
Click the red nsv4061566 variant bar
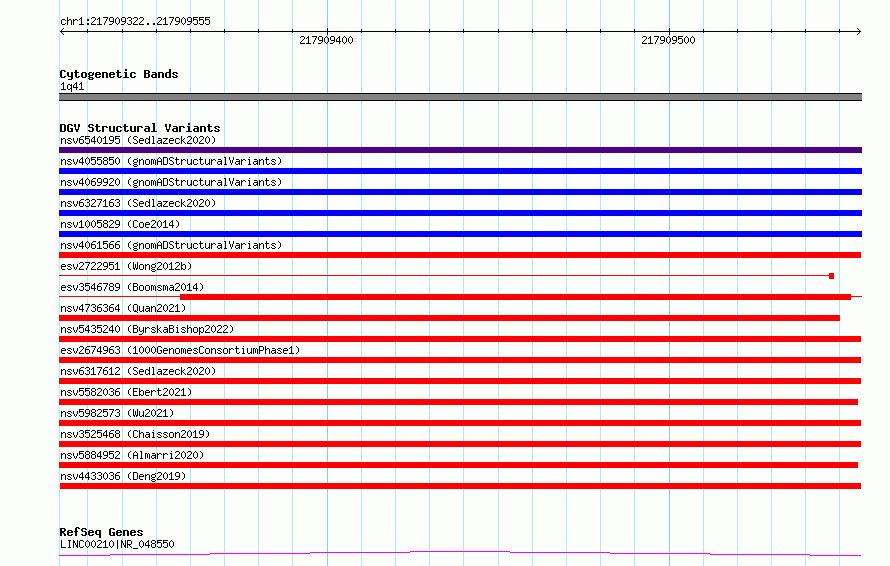pos(460,255)
